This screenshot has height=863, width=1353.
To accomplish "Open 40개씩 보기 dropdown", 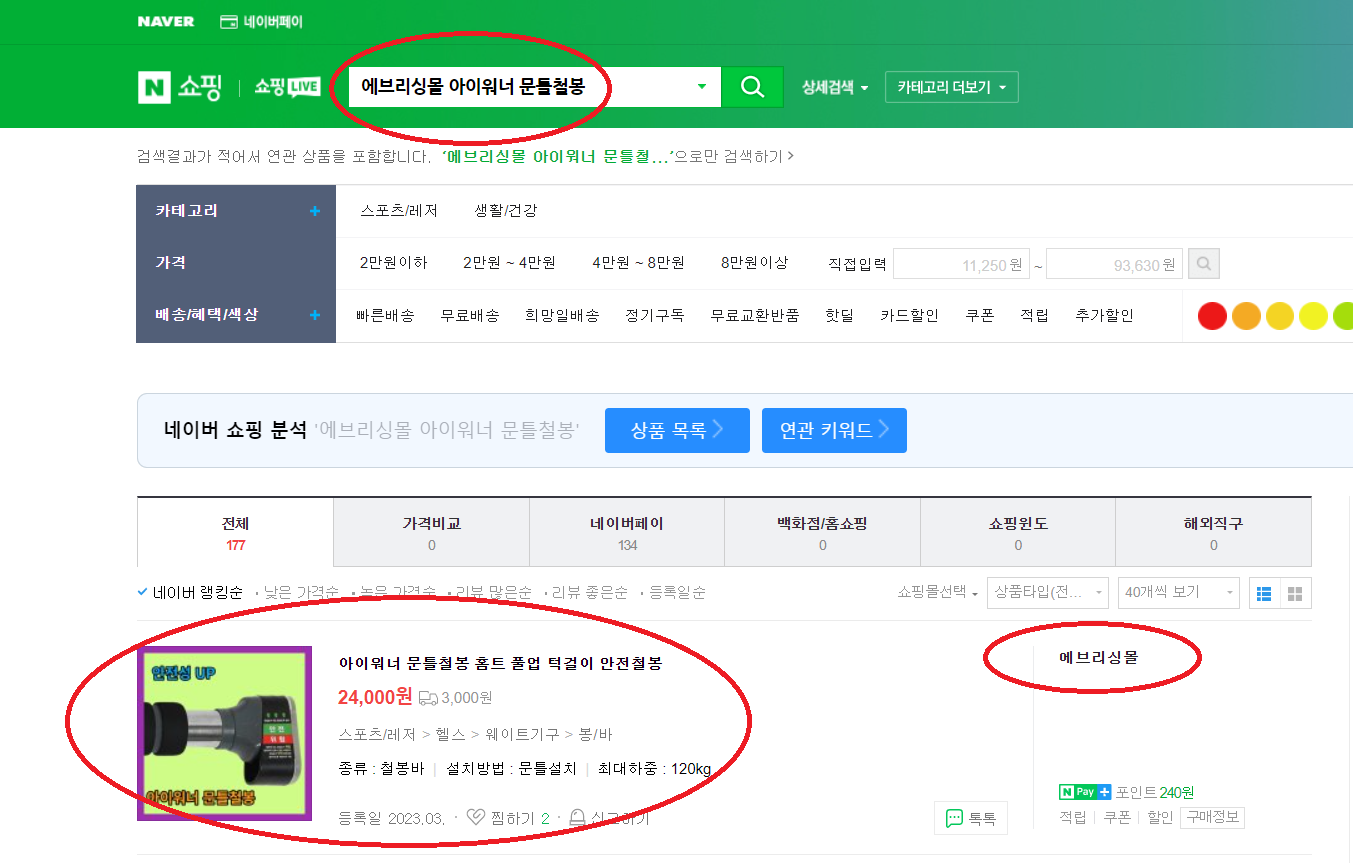I will coord(1178,593).
